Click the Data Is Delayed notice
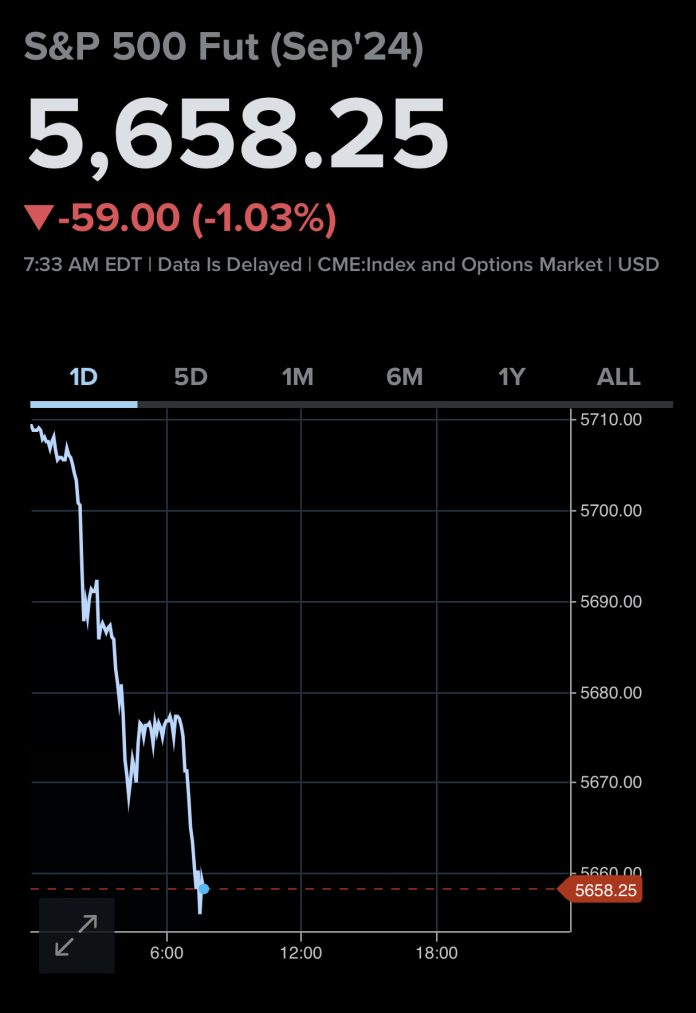This screenshot has height=1013, width=696. point(229,265)
